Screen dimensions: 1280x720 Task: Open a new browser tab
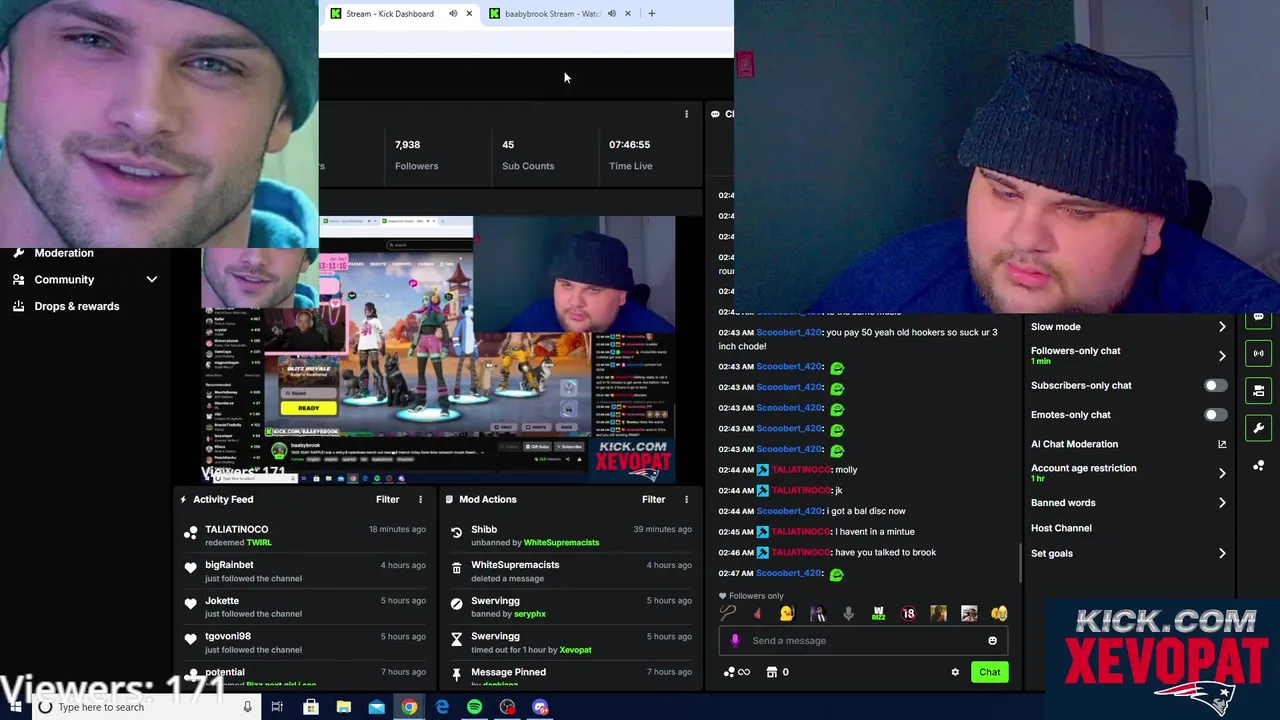click(651, 14)
